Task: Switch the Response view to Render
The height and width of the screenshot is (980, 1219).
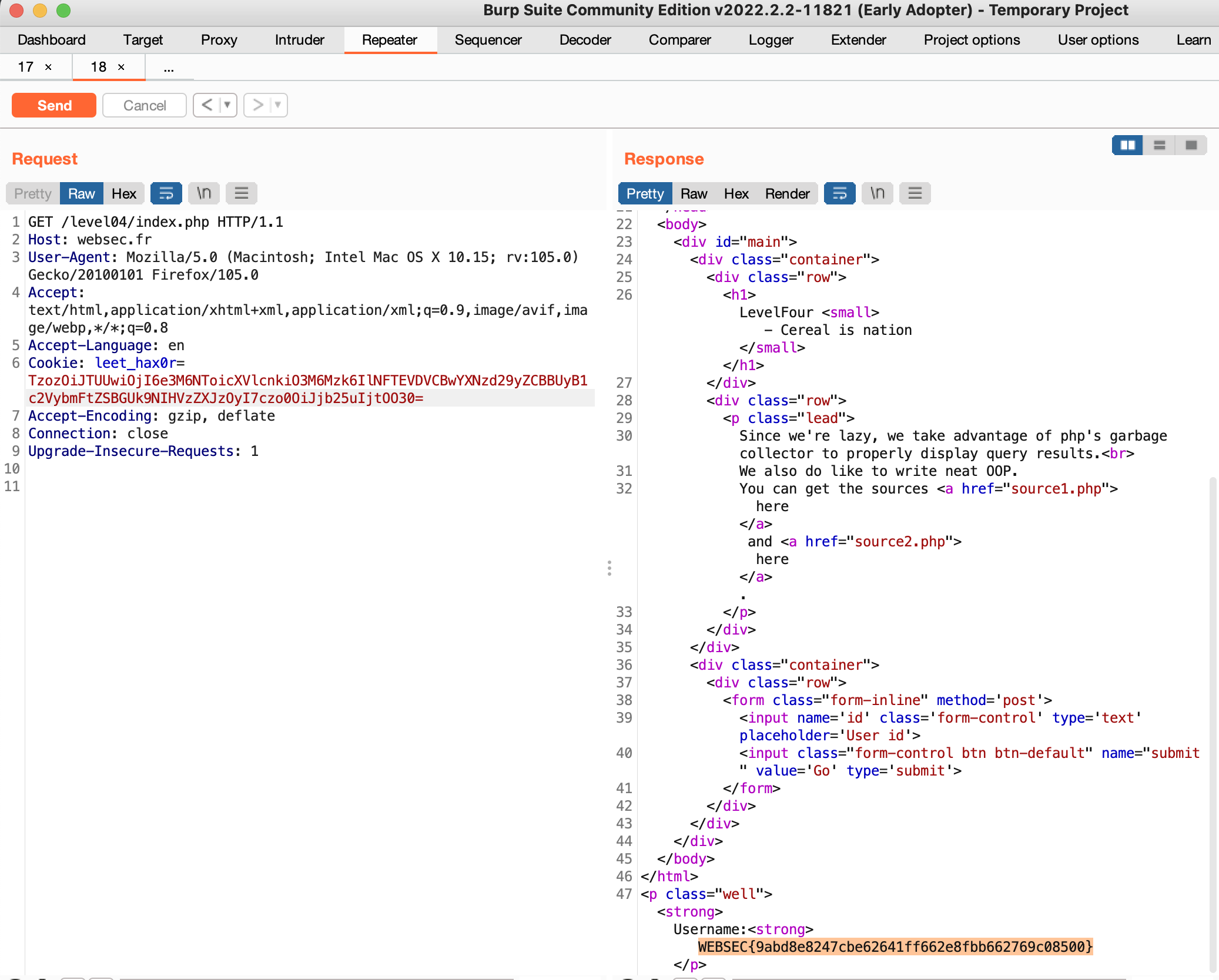Action: pyautogui.click(x=788, y=193)
